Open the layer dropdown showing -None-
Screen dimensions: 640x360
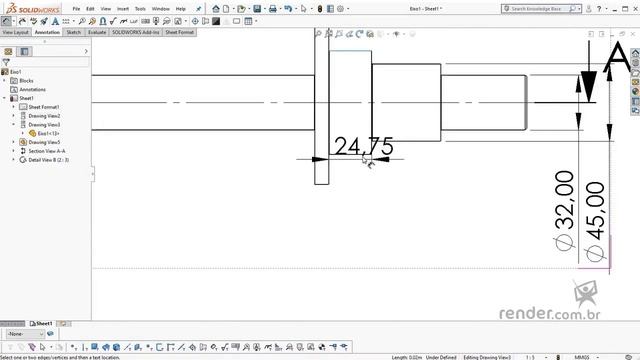pos(25,334)
